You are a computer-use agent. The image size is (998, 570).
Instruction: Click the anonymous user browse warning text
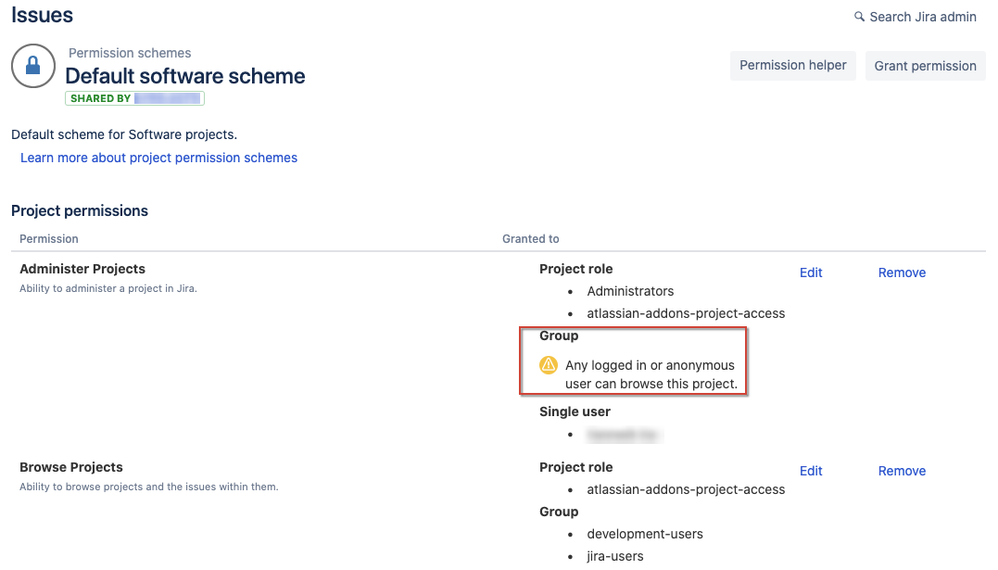(x=651, y=375)
